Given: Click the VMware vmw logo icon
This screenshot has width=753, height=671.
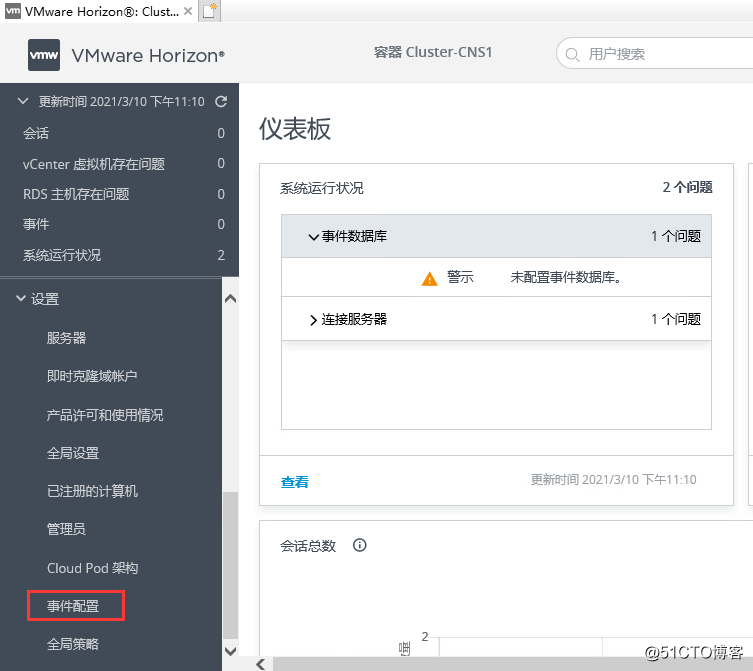Looking at the screenshot, I should 44,55.
